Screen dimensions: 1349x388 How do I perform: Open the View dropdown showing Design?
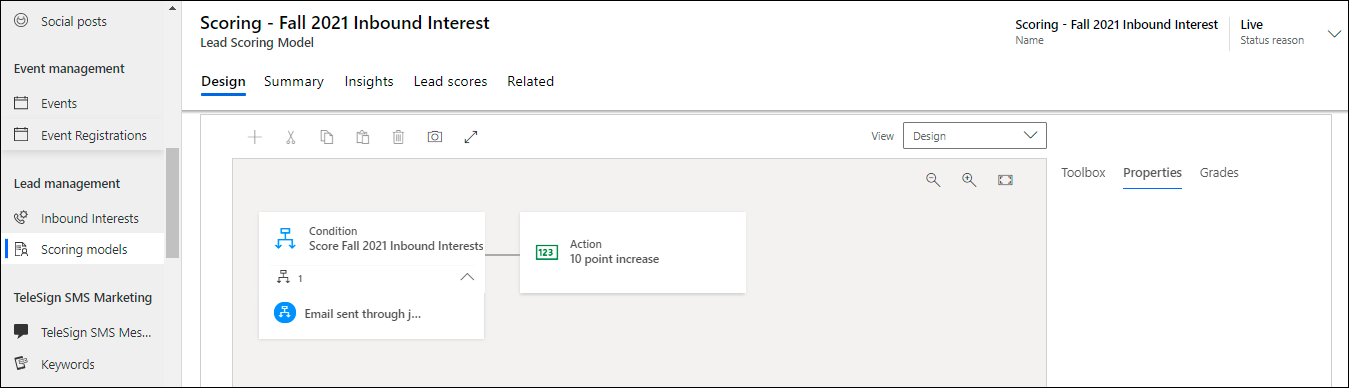[974, 136]
